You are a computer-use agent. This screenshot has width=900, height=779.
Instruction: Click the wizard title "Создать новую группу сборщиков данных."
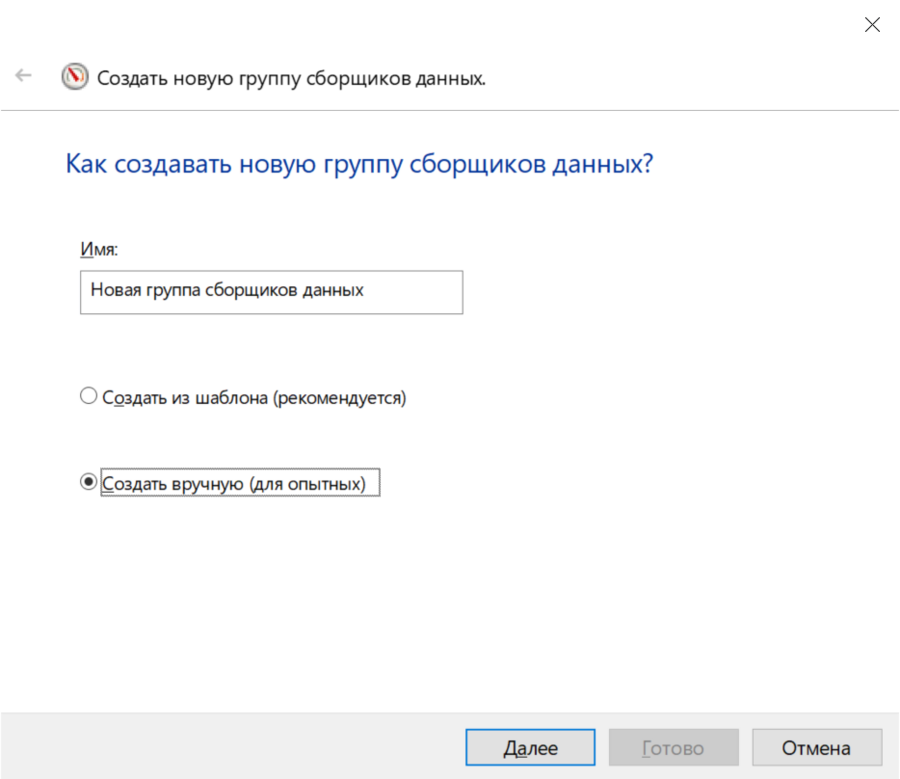click(291, 78)
